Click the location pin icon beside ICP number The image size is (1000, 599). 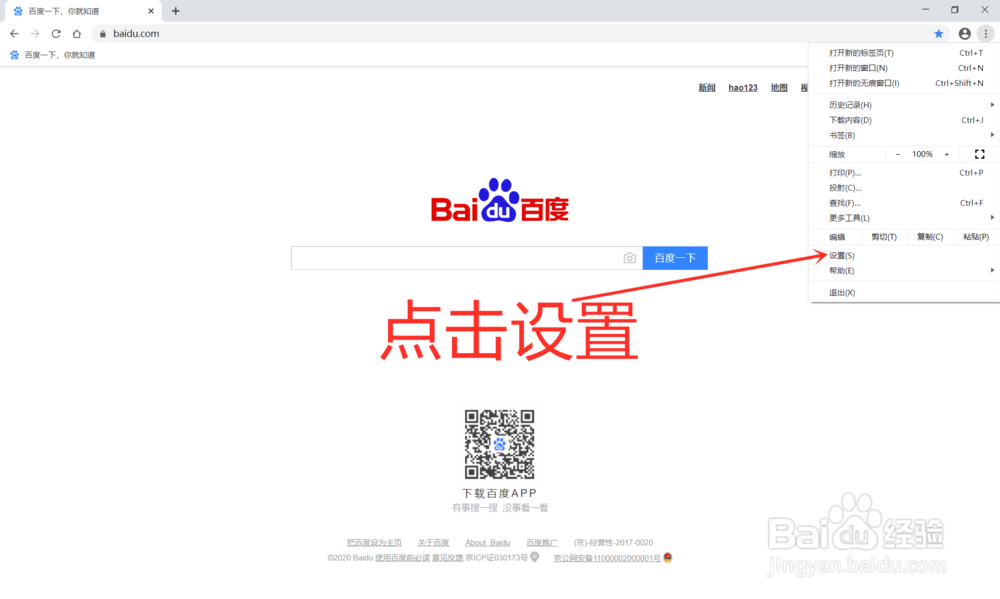tap(535, 557)
